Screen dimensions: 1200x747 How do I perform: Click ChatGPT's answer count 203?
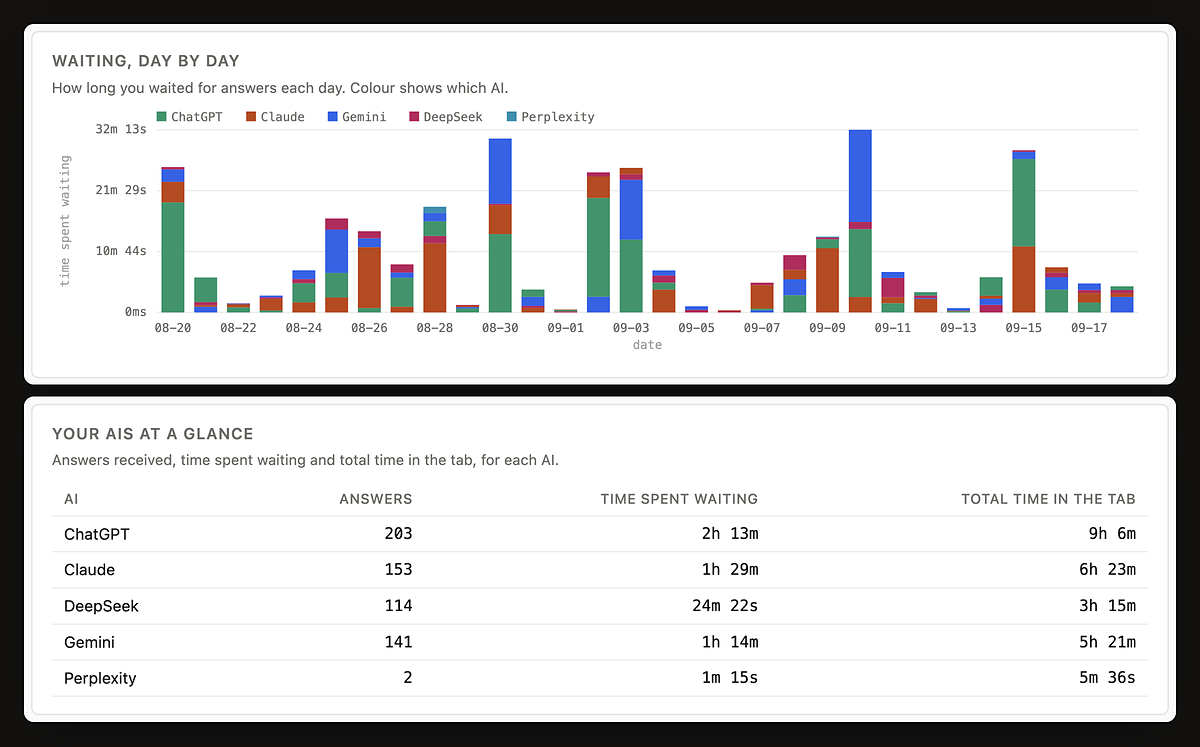tap(398, 534)
